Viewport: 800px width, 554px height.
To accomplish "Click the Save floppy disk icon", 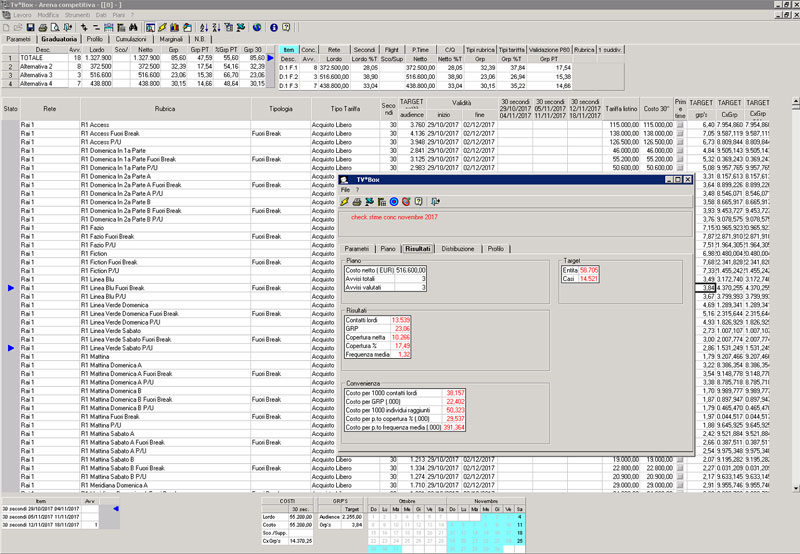I will pos(29,27).
